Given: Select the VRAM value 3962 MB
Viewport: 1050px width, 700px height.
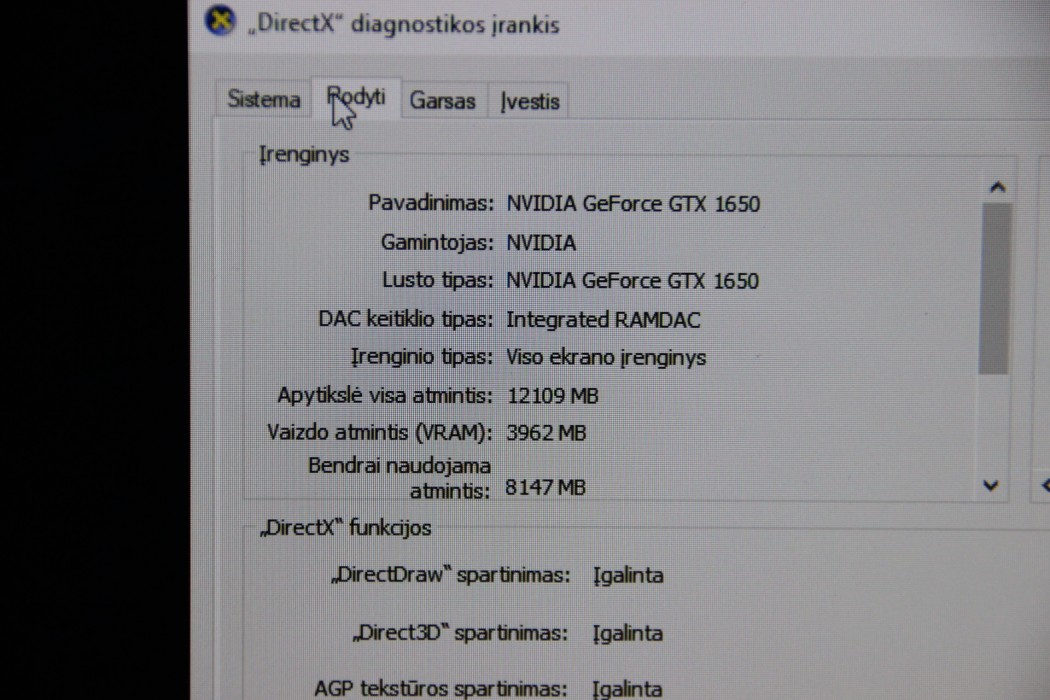Looking at the screenshot, I should (x=546, y=433).
